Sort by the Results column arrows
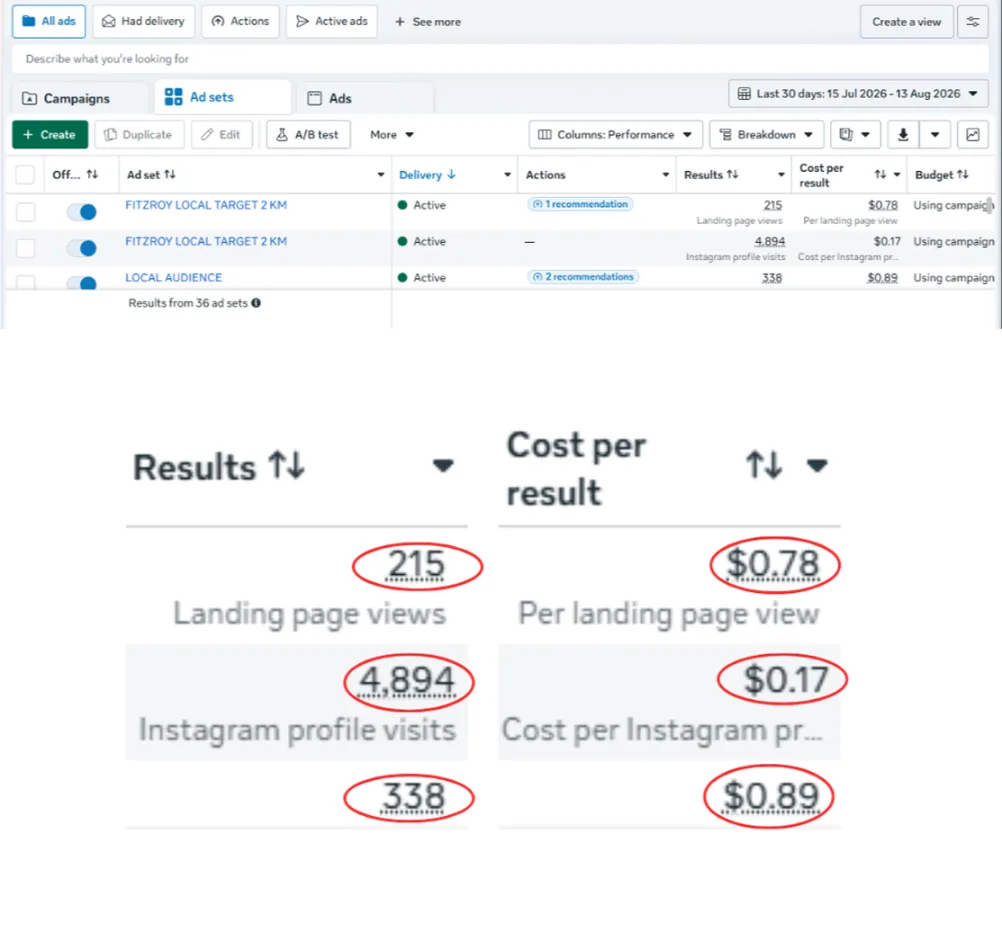This screenshot has height=933, width=1002. coord(732,174)
